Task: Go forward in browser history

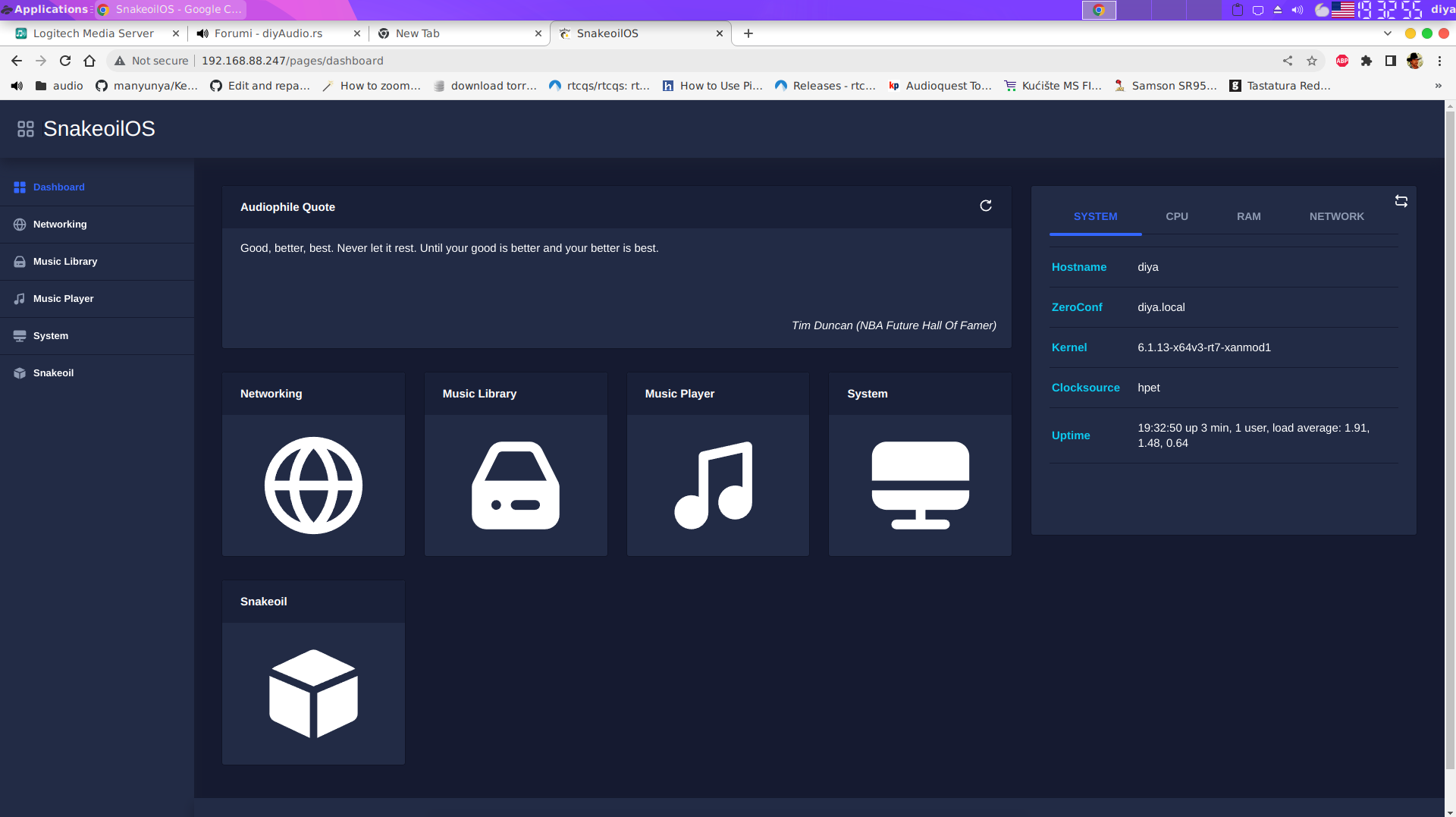Action: pos(41,61)
